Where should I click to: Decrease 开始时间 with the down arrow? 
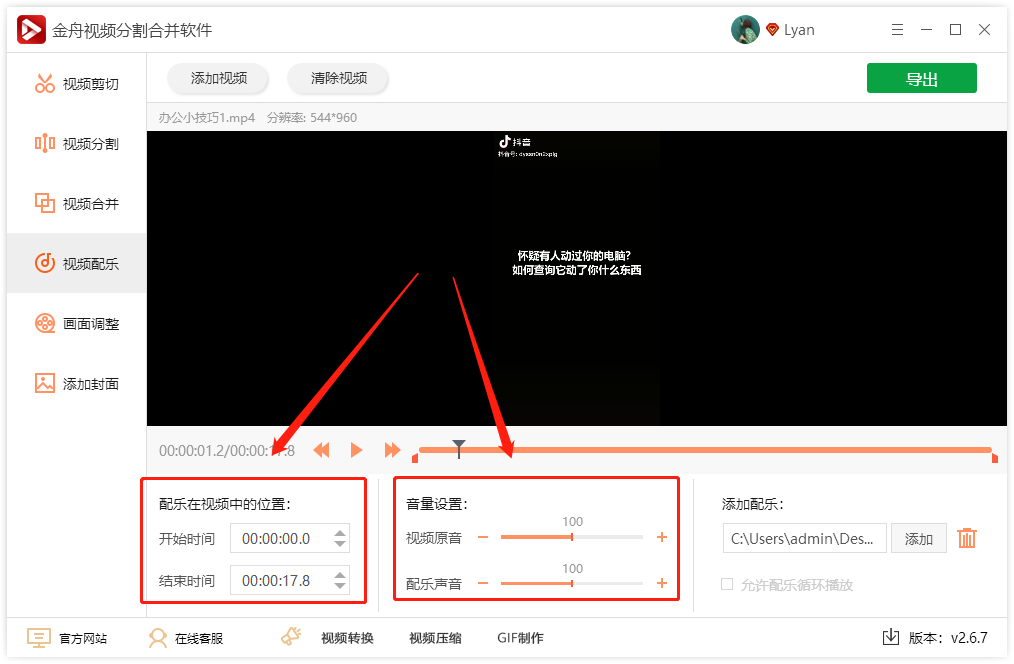(340, 544)
